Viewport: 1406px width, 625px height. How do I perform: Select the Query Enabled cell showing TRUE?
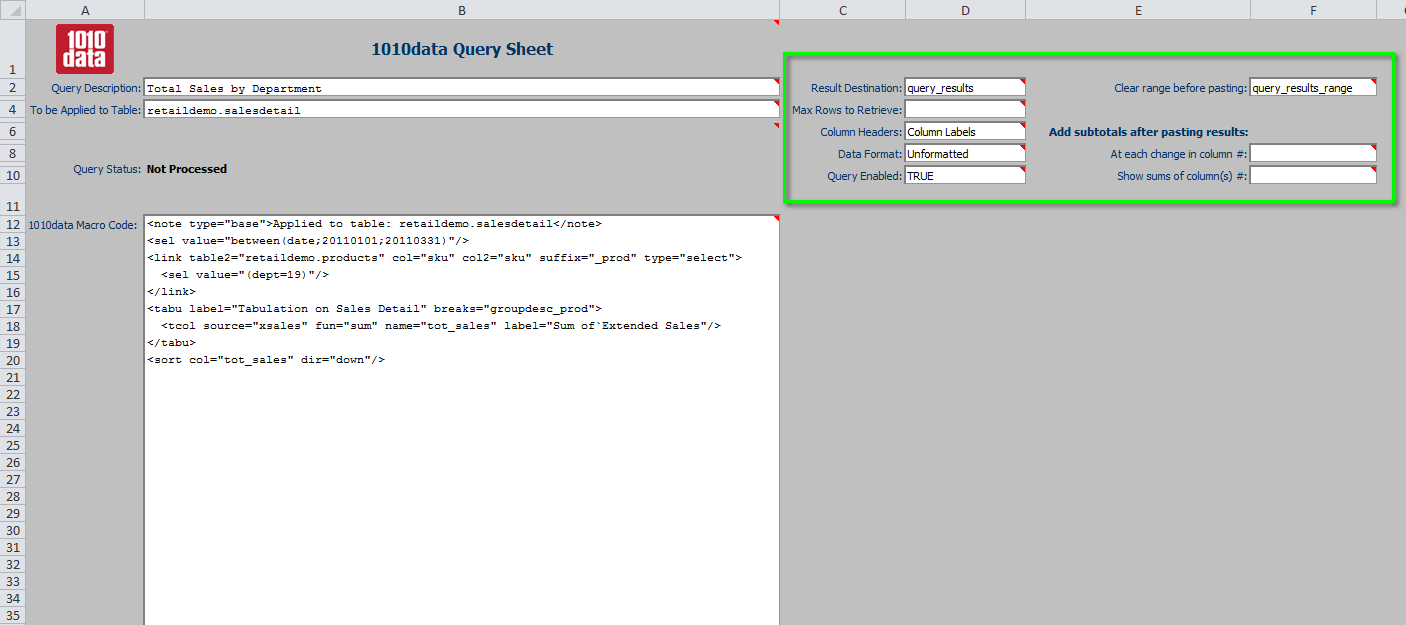pos(965,176)
